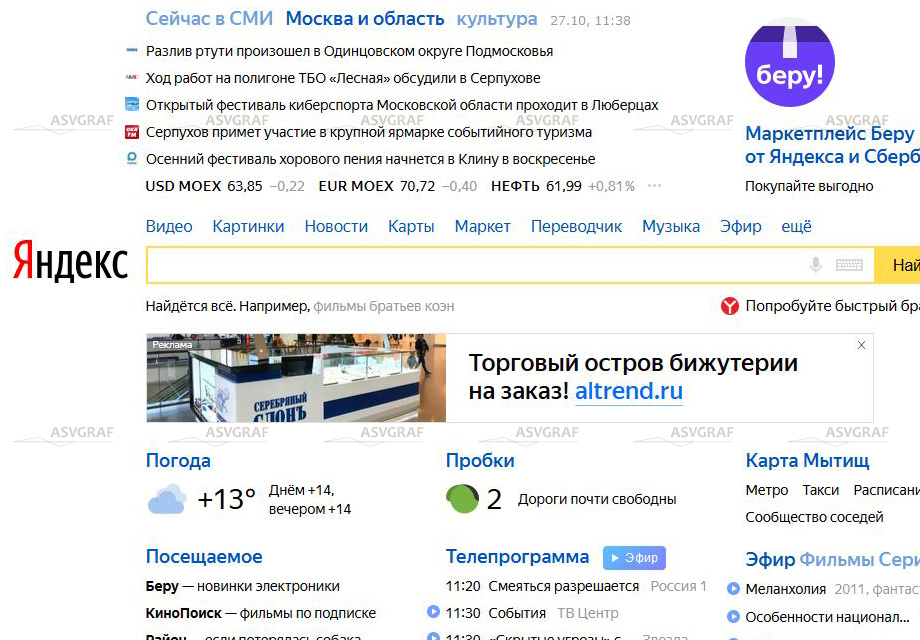Screen dimensions: 920x640
Task: Open the Новости service link
Action: click(336, 226)
